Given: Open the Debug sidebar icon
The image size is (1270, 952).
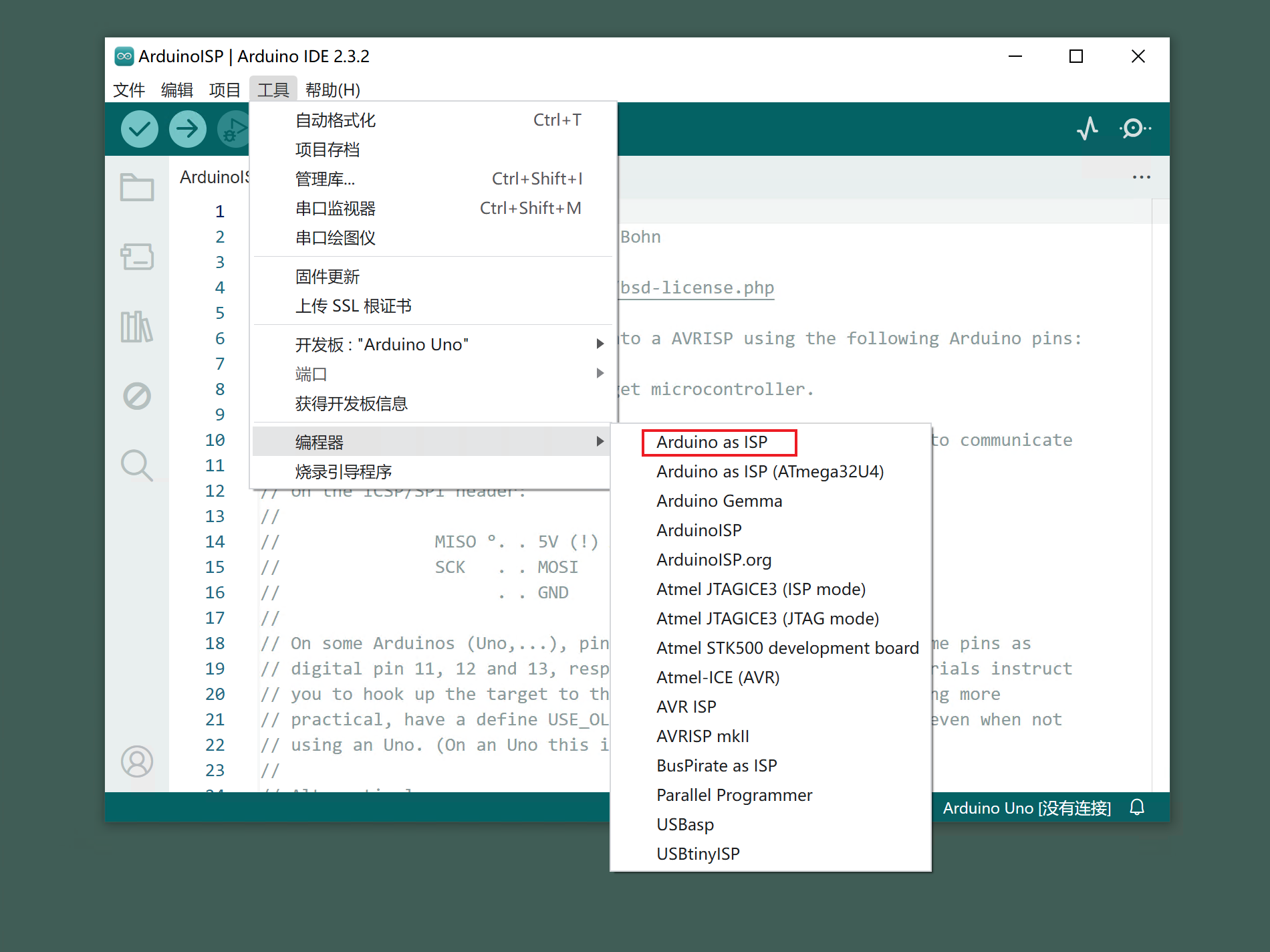Looking at the screenshot, I should [137, 396].
